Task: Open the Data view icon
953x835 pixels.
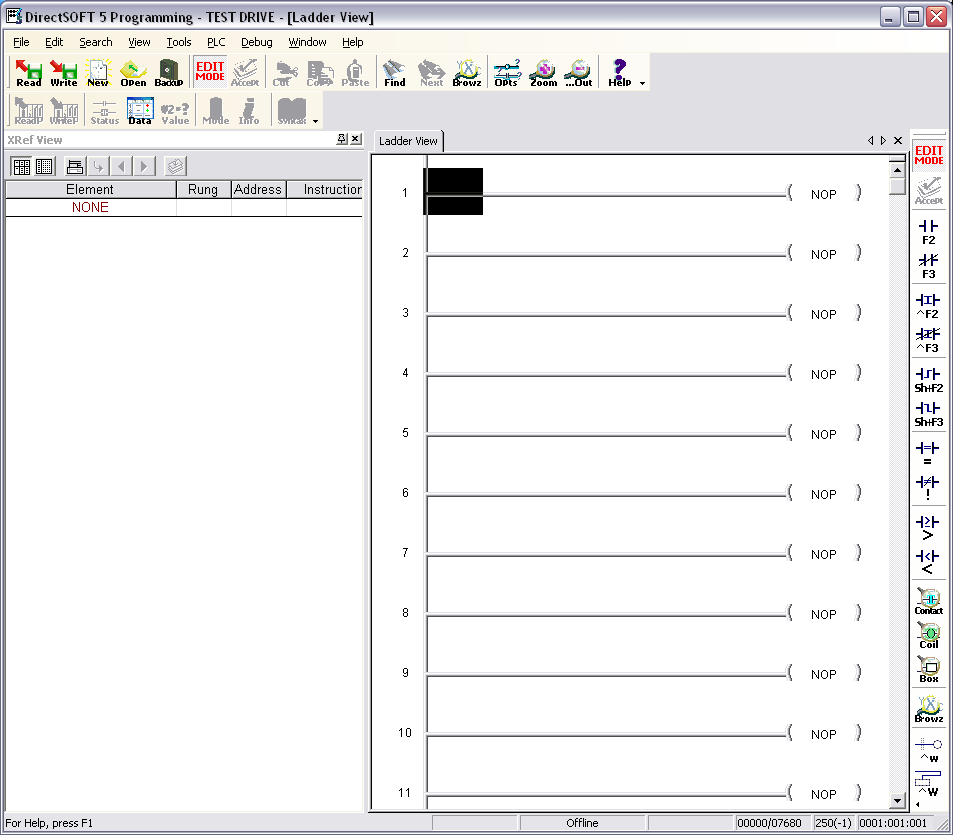Action: pos(140,111)
